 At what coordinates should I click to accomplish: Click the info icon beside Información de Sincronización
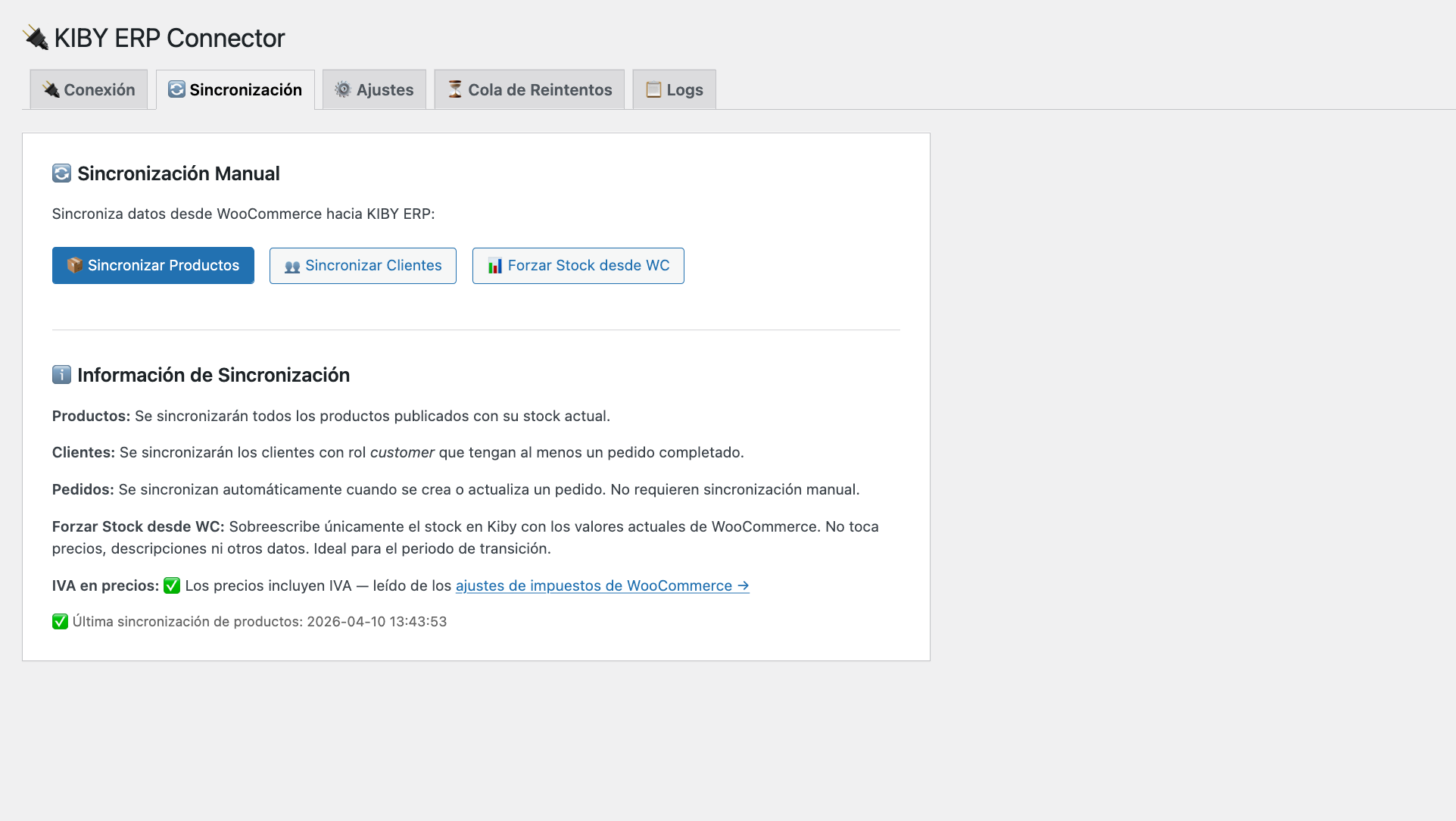point(61,375)
